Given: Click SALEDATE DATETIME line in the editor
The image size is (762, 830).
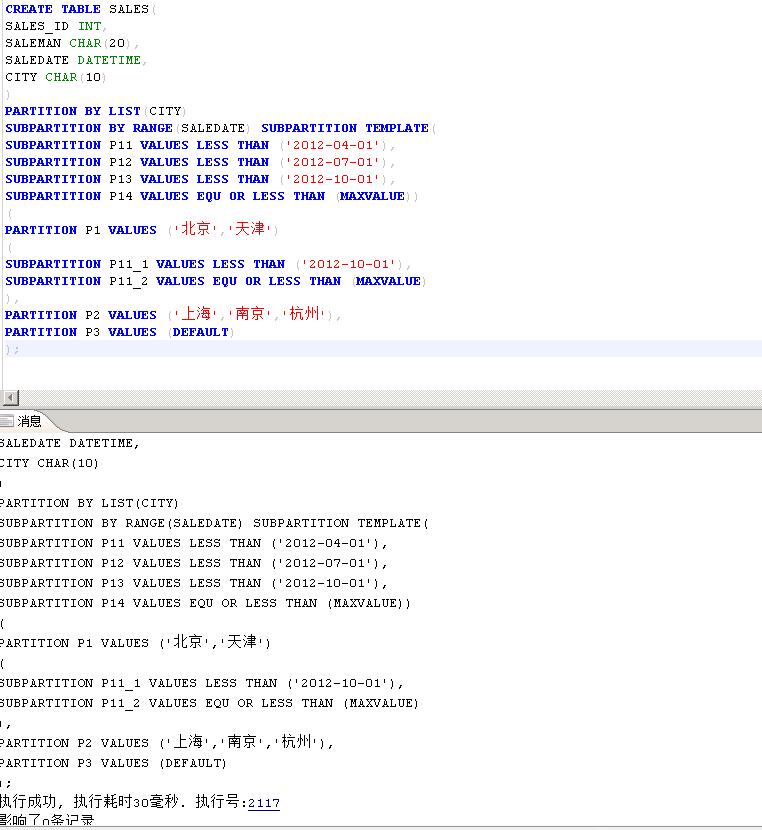Looking at the screenshot, I should click(x=76, y=60).
